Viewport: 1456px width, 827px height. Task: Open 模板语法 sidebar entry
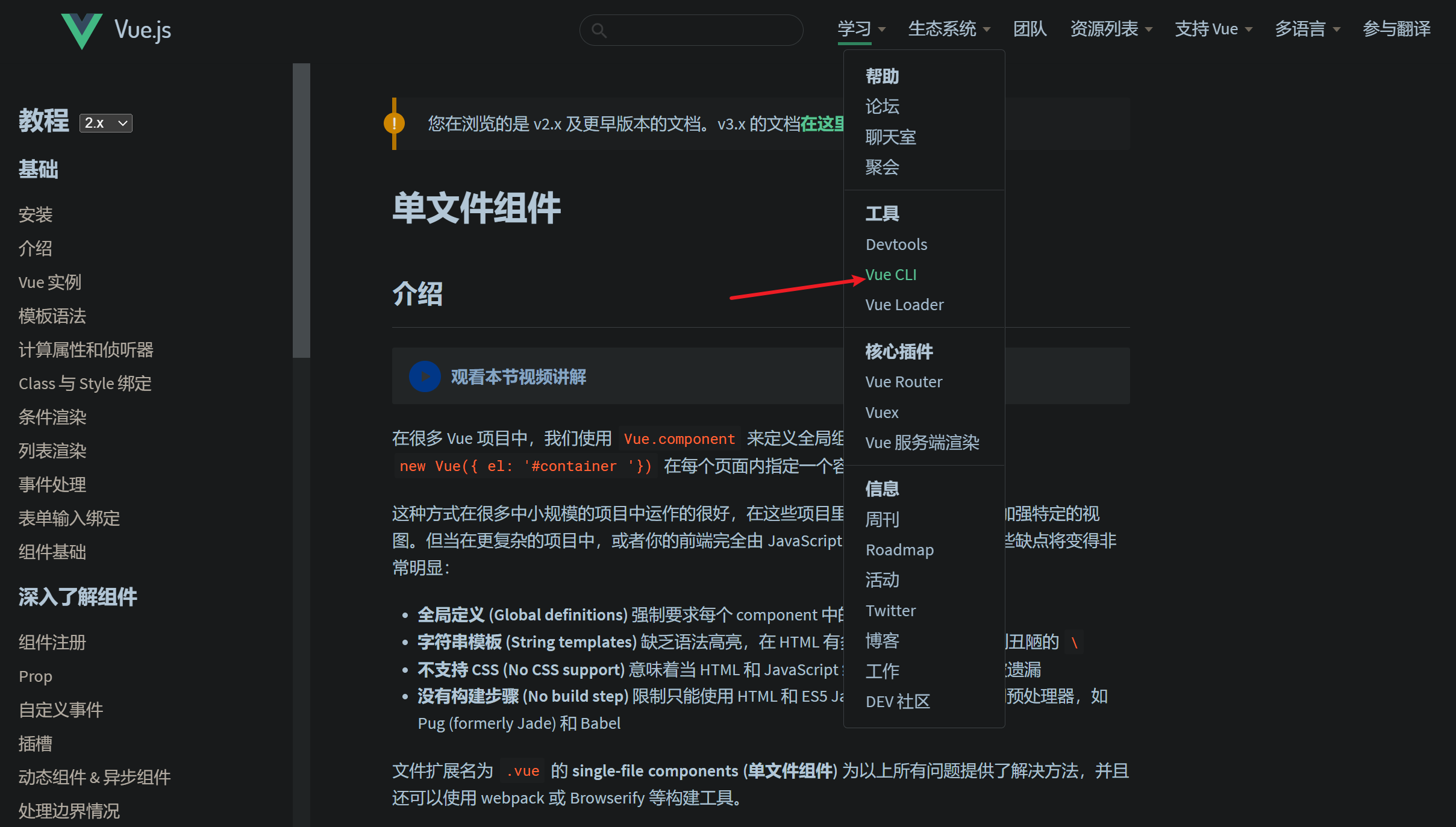point(52,316)
